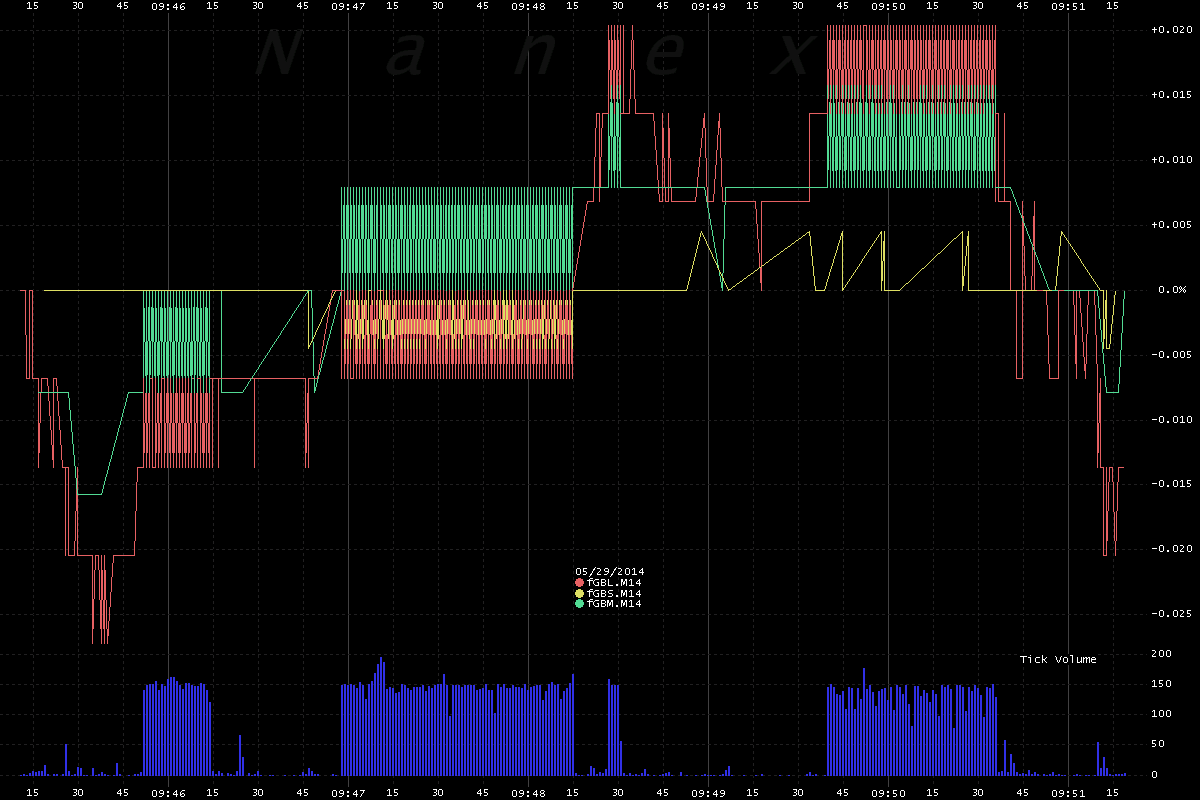This screenshot has width=1200, height=800.
Task: Click the 05/29/2014 legend date
Action: coord(610,572)
